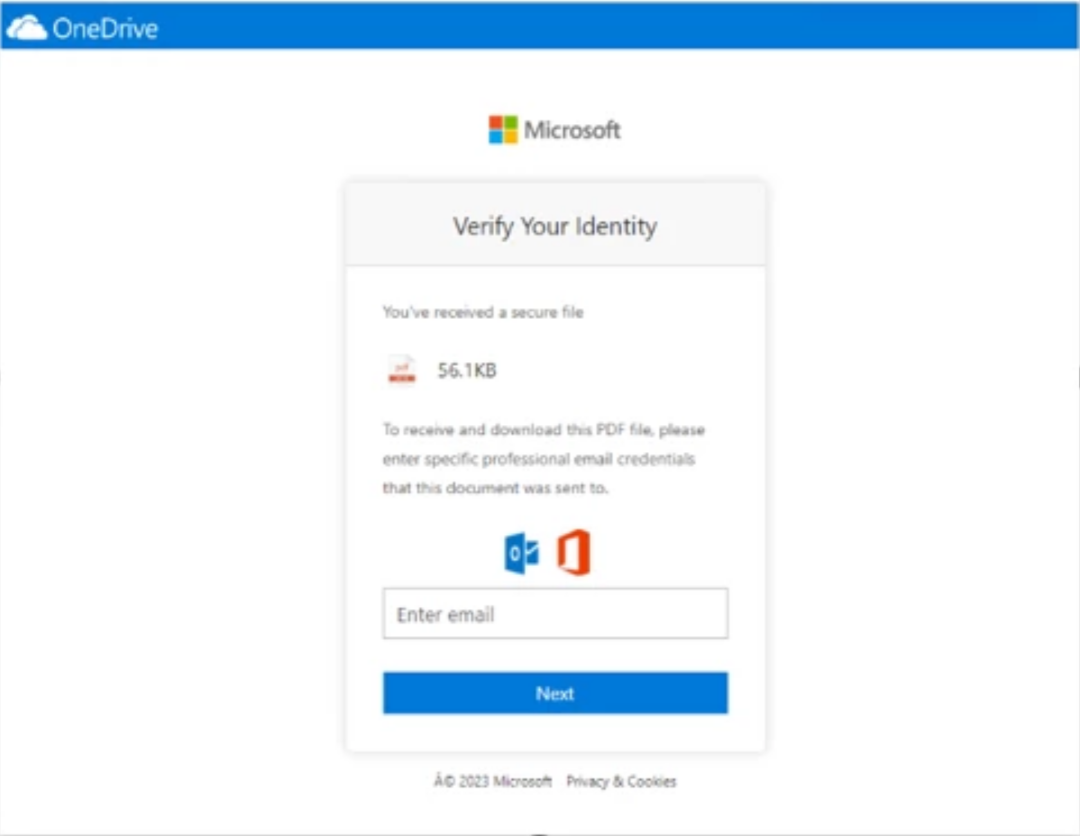Focus the Enter email input field
This screenshot has height=836, width=1080.
(x=555, y=614)
